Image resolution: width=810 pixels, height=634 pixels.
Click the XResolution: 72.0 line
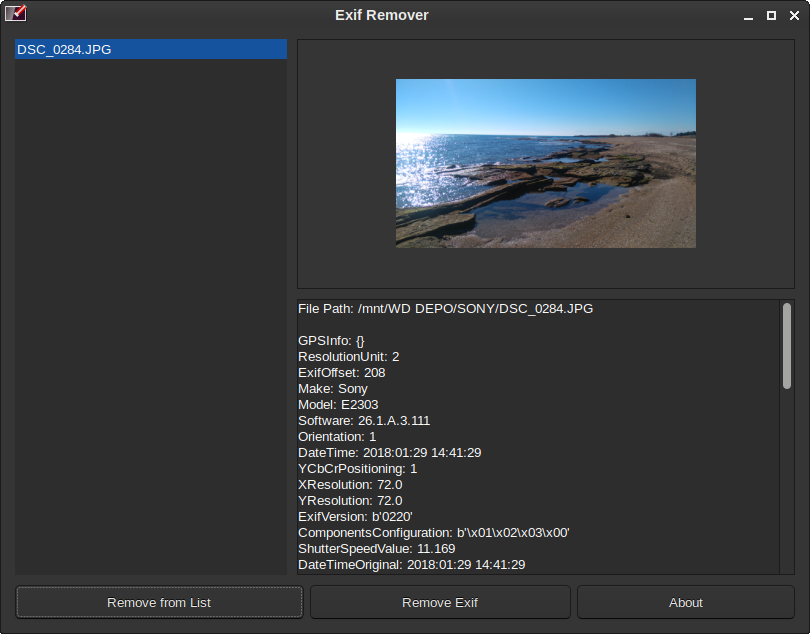click(350, 485)
